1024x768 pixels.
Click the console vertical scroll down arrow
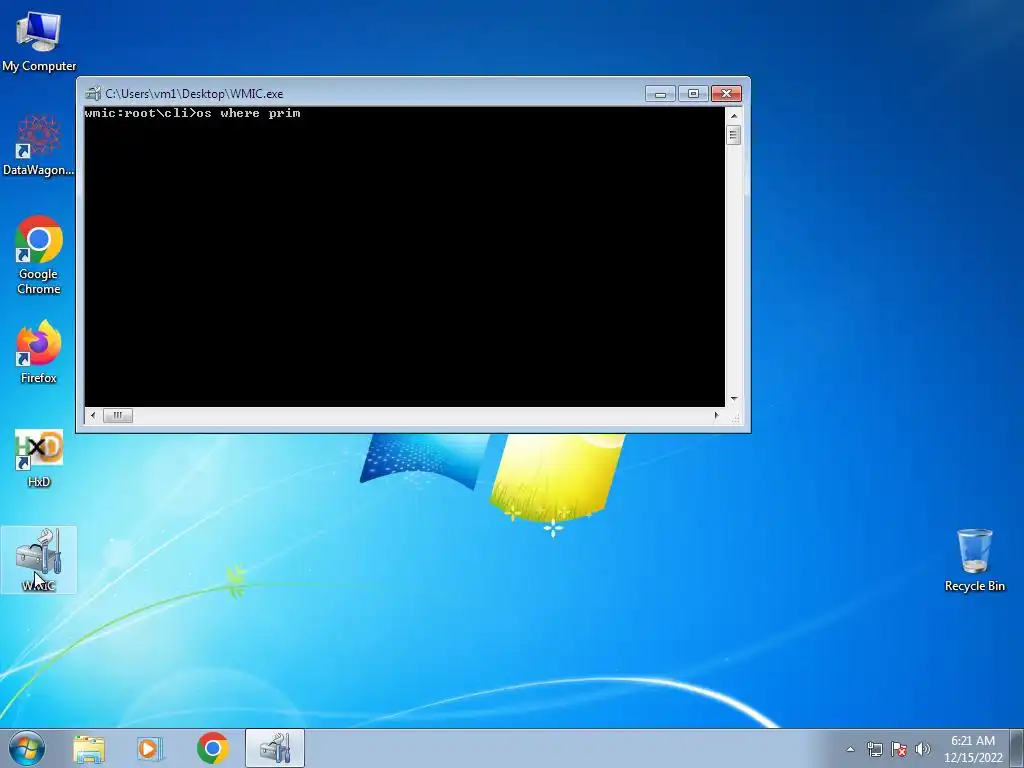pyautogui.click(x=733, y=399)
